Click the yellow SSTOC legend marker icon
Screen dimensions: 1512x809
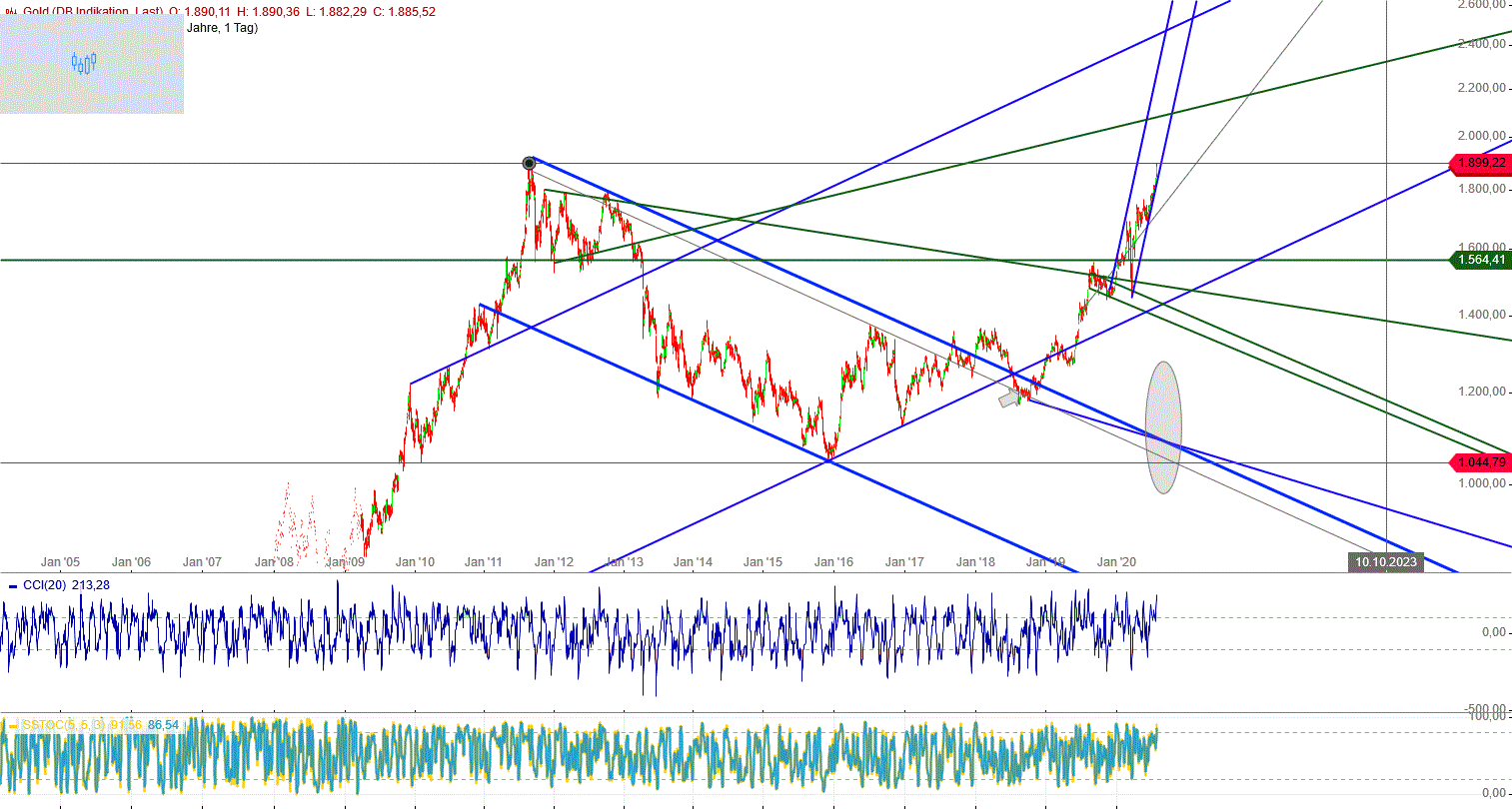coord(10,722)
